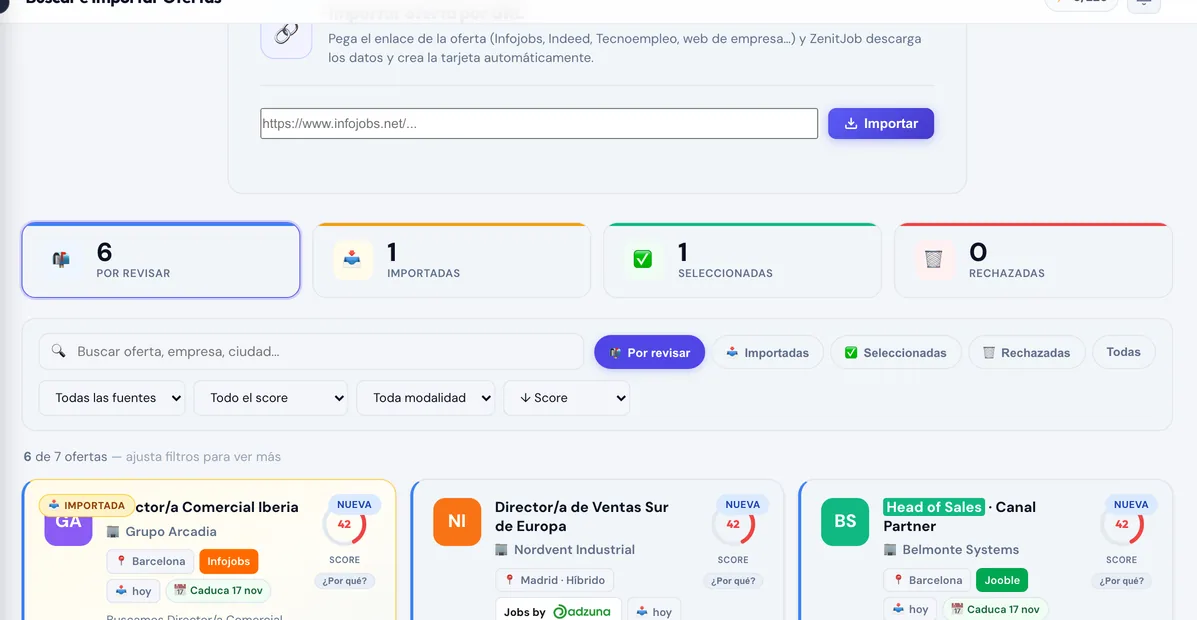Click the green checkmark icon in Seleccionadas card
This screenshot has height=620, width=1197.
[x=643, y=260]
